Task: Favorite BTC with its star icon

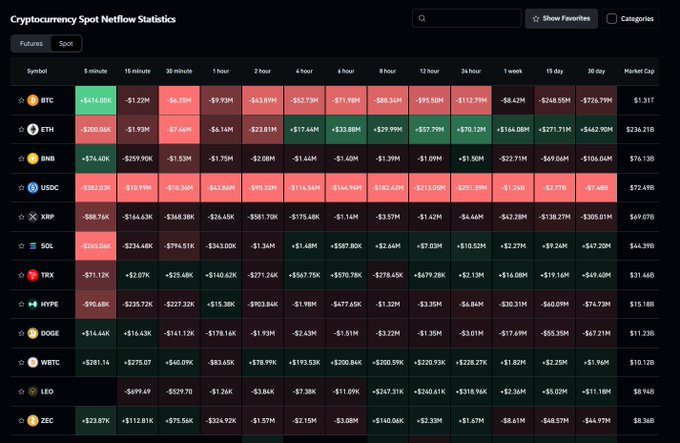Action: [21, 100]
